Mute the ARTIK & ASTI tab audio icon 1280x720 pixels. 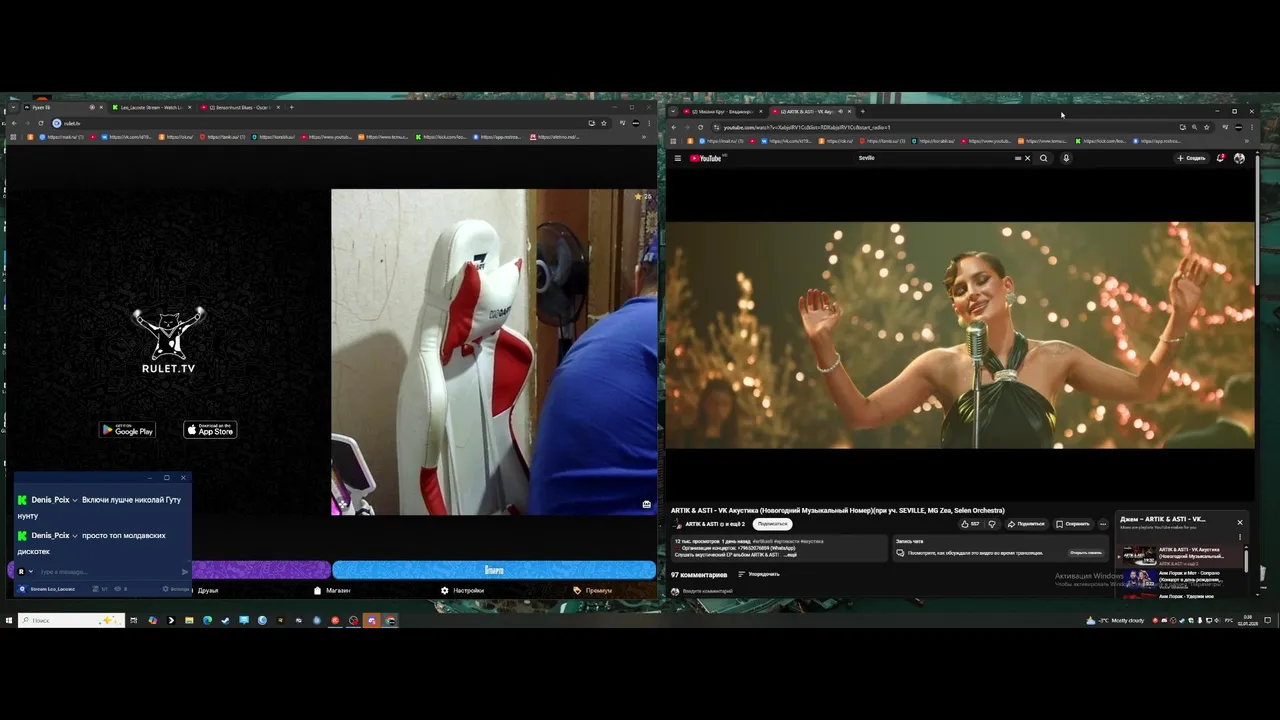coord(840,111)
